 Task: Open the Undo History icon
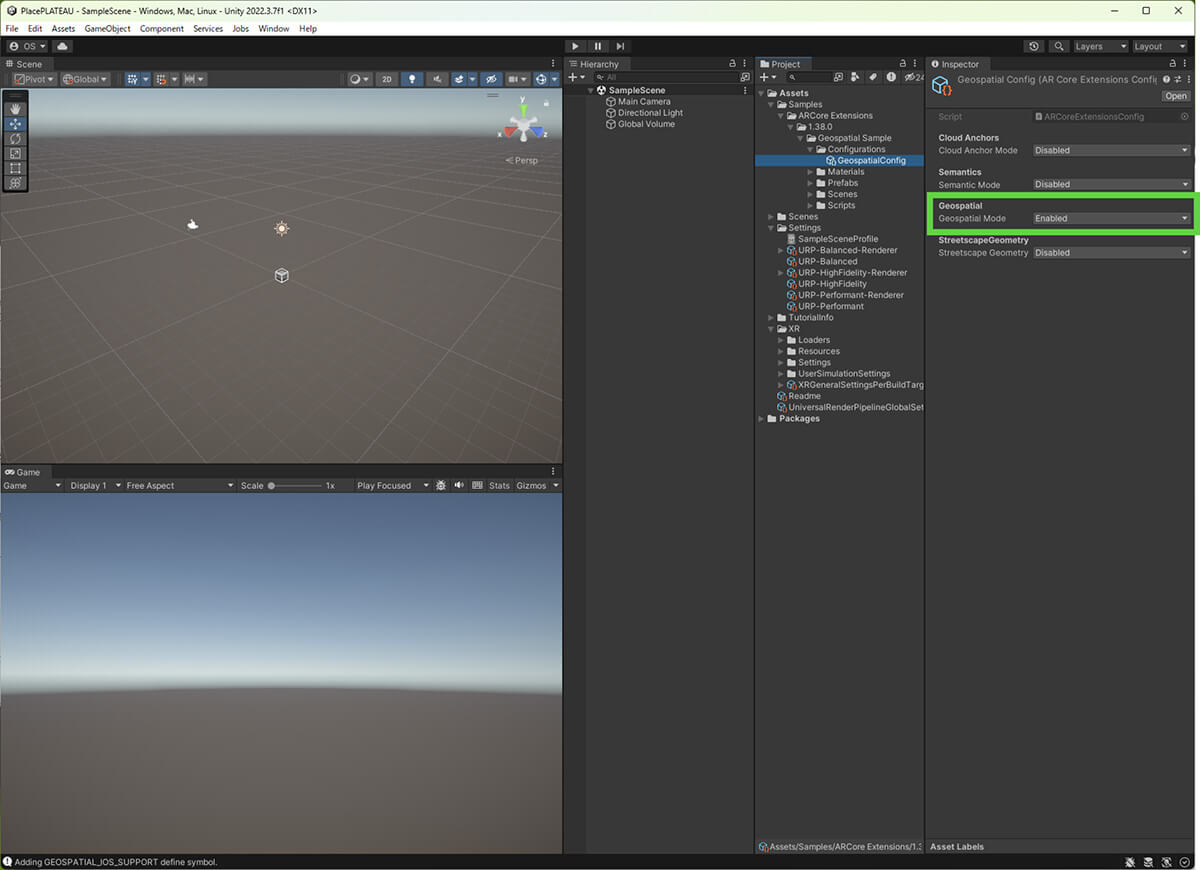(1034, 46)
